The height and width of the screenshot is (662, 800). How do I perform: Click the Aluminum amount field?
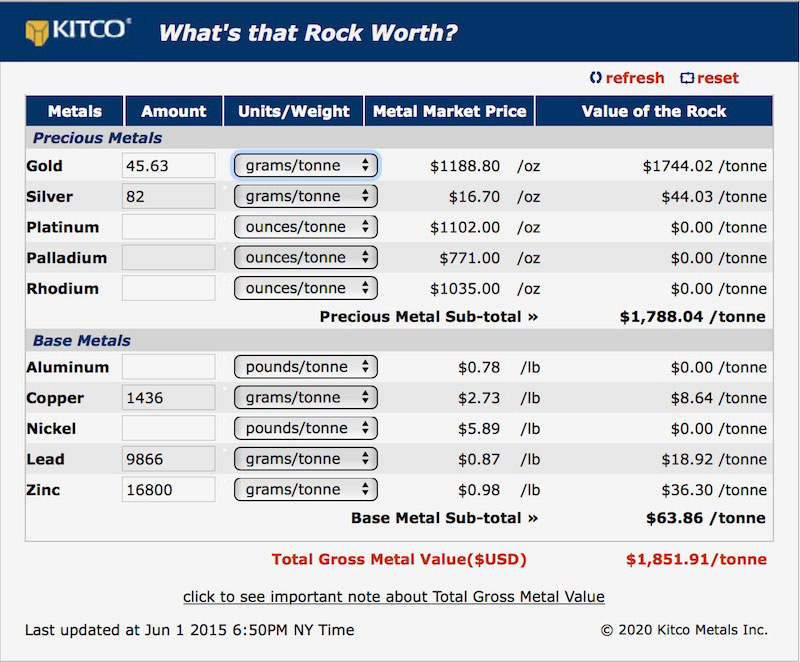coord(168,367)
